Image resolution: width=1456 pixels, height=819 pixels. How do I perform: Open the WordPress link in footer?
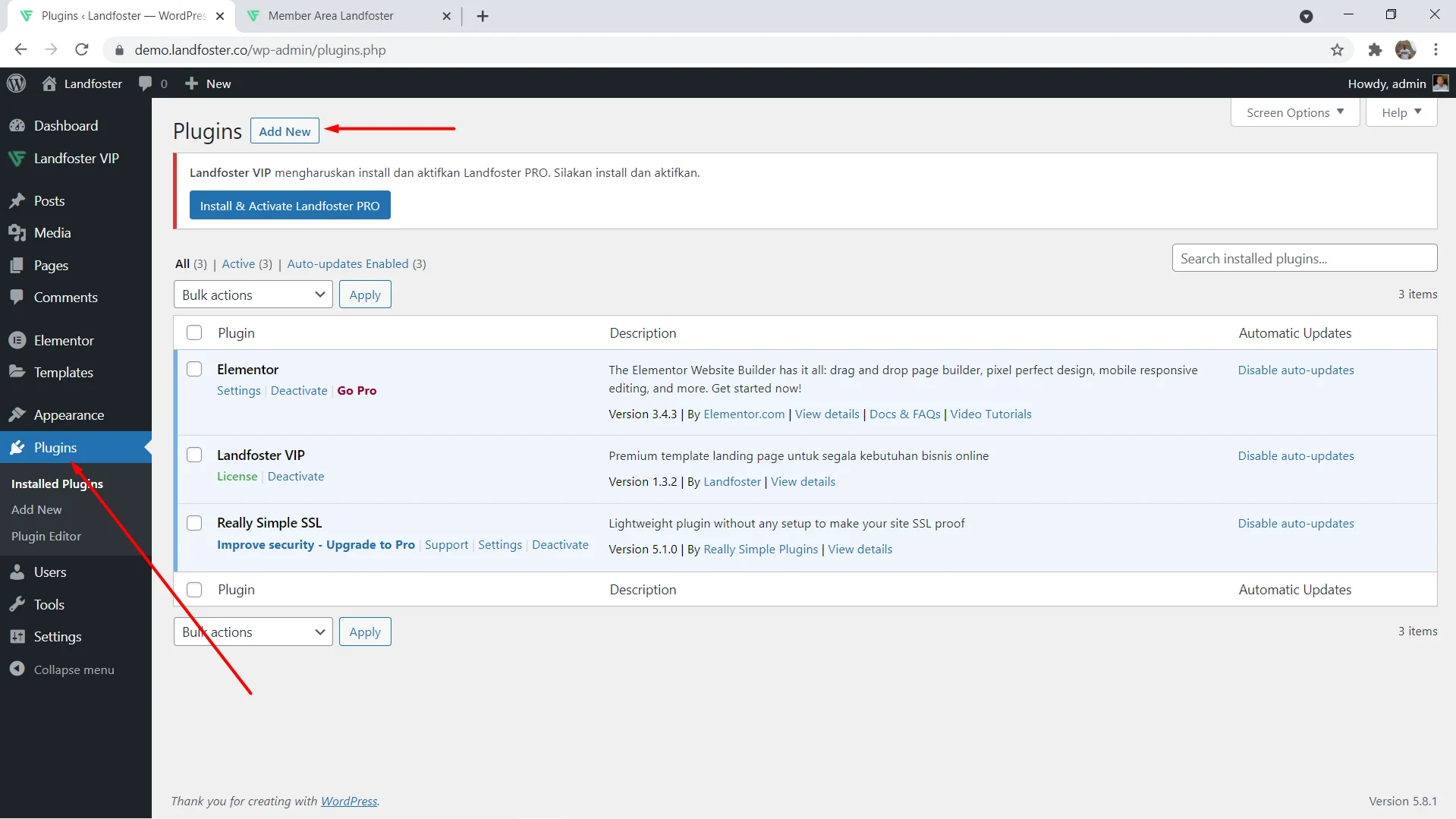coord(349,802)
